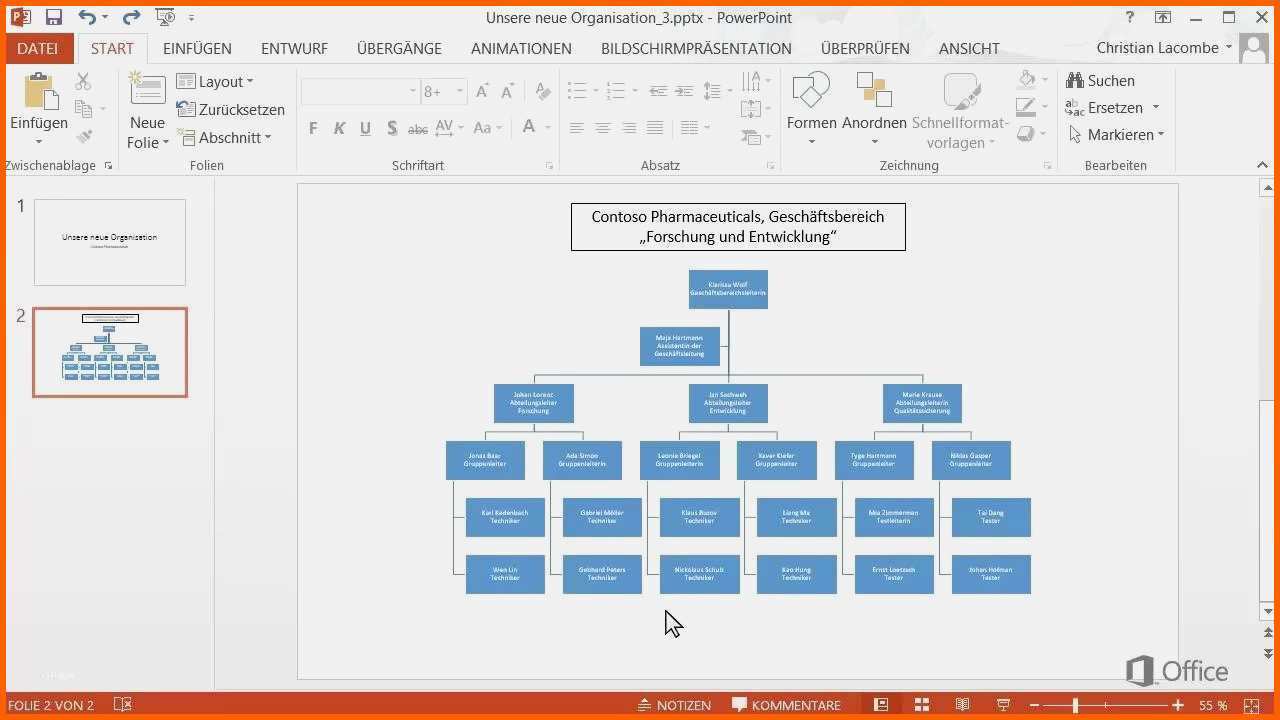The height and width of the screenshot is (720, 1280).
Task: Open the KOMMENTARE comments pane
Action: [786, 705]
